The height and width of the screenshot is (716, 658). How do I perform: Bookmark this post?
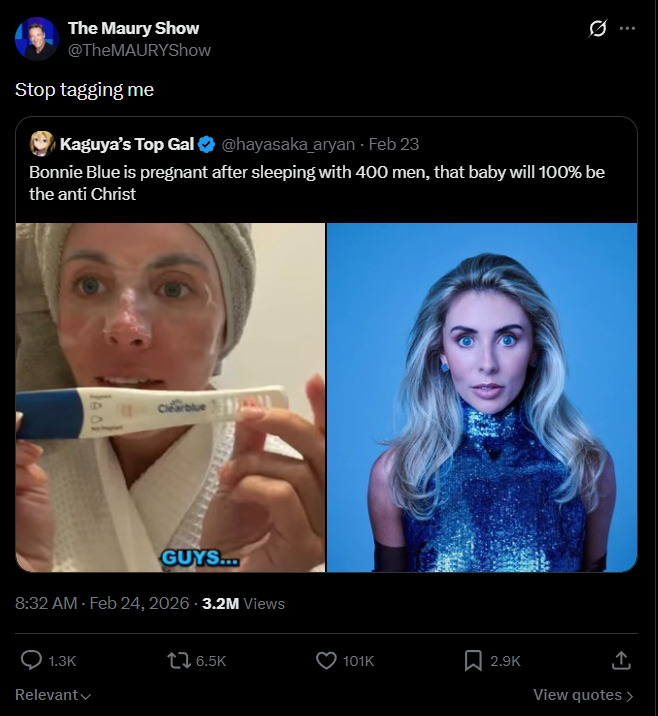(x=473, y=660)
